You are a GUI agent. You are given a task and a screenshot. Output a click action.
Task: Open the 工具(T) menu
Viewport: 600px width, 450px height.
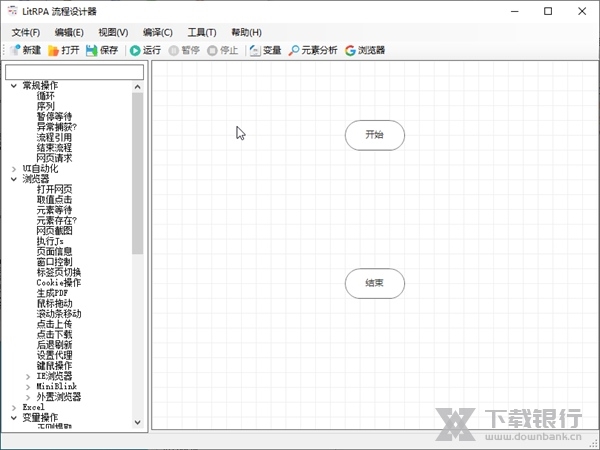202,33
